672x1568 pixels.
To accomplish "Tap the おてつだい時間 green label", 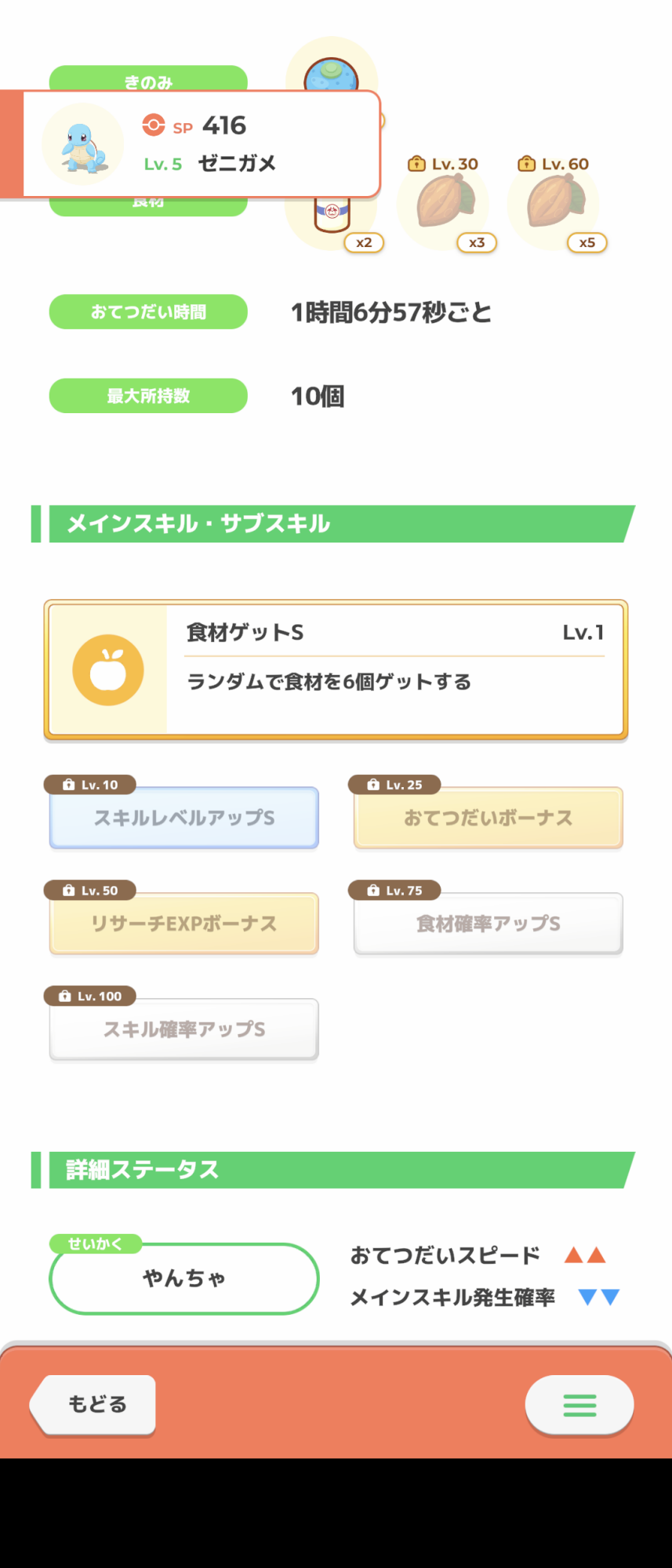I will coord(148,312).
